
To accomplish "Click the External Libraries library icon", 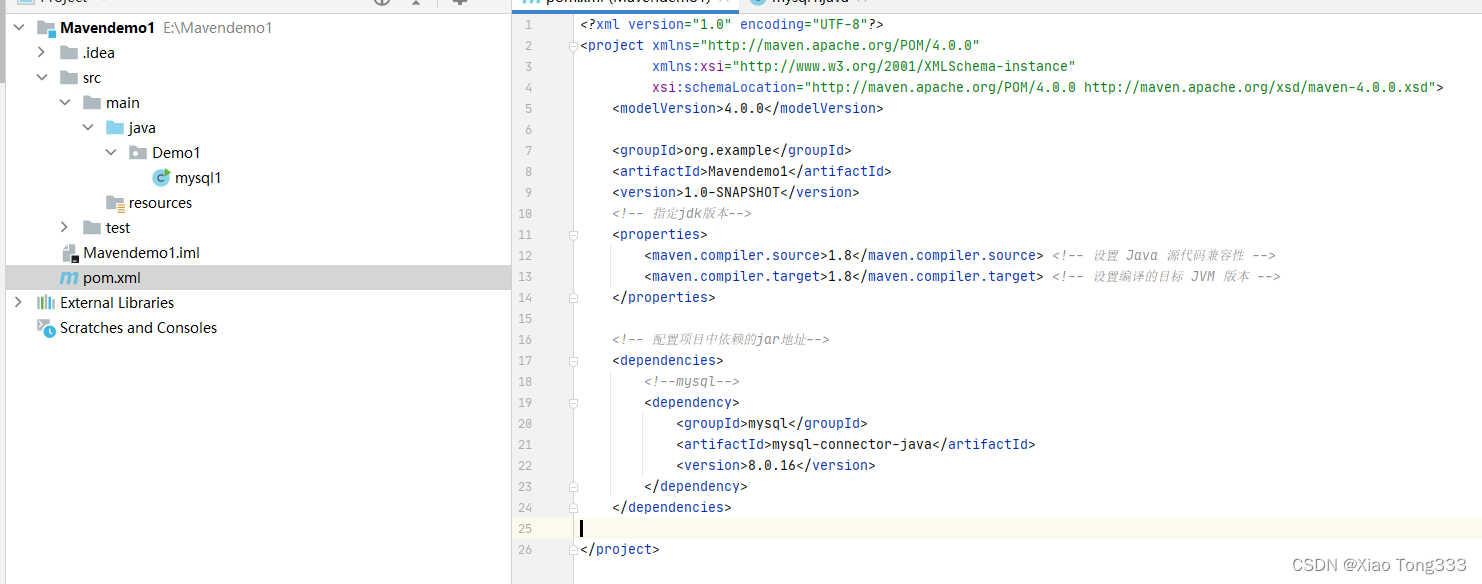I will pos(44,302).
